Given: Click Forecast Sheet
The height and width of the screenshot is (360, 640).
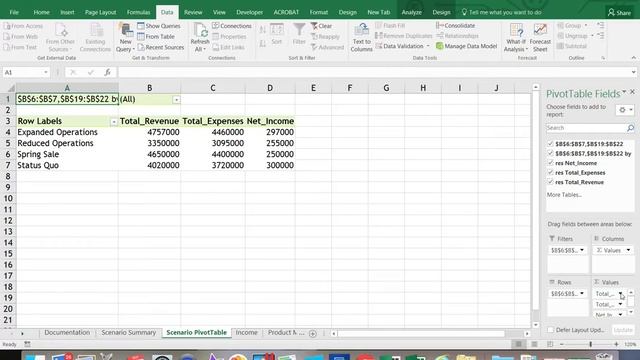Looking at the screenshot, I should pyautogui.click(x=540, y=37).
